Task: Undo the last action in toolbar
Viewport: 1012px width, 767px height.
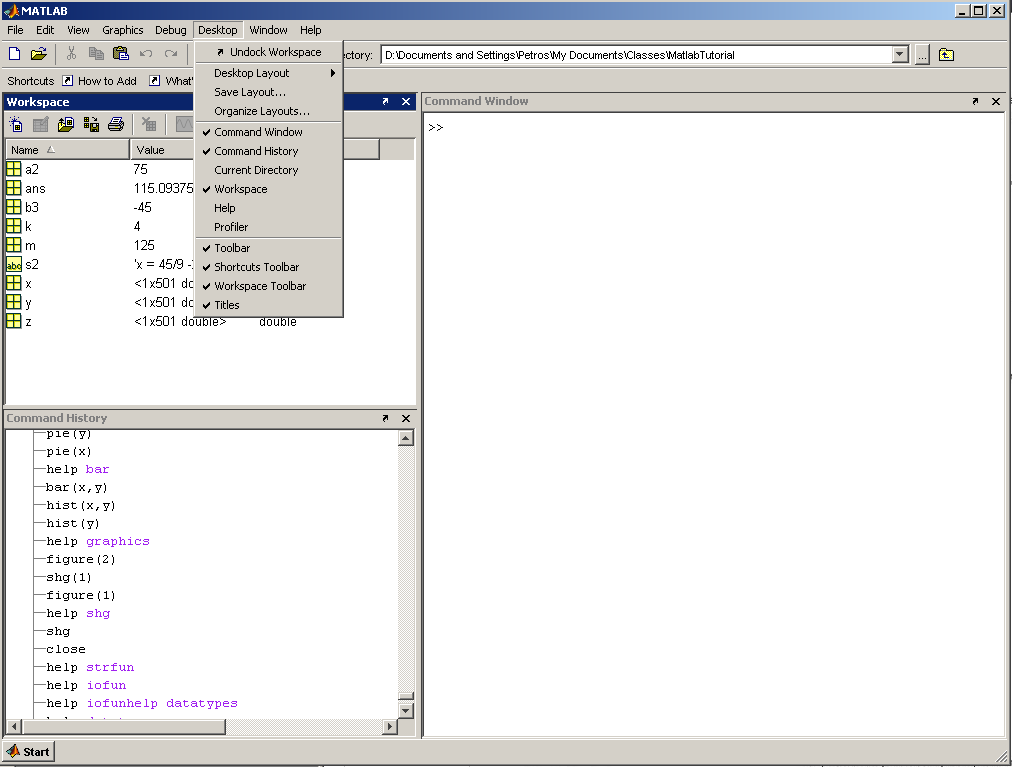Action: (x=146, y=54)
